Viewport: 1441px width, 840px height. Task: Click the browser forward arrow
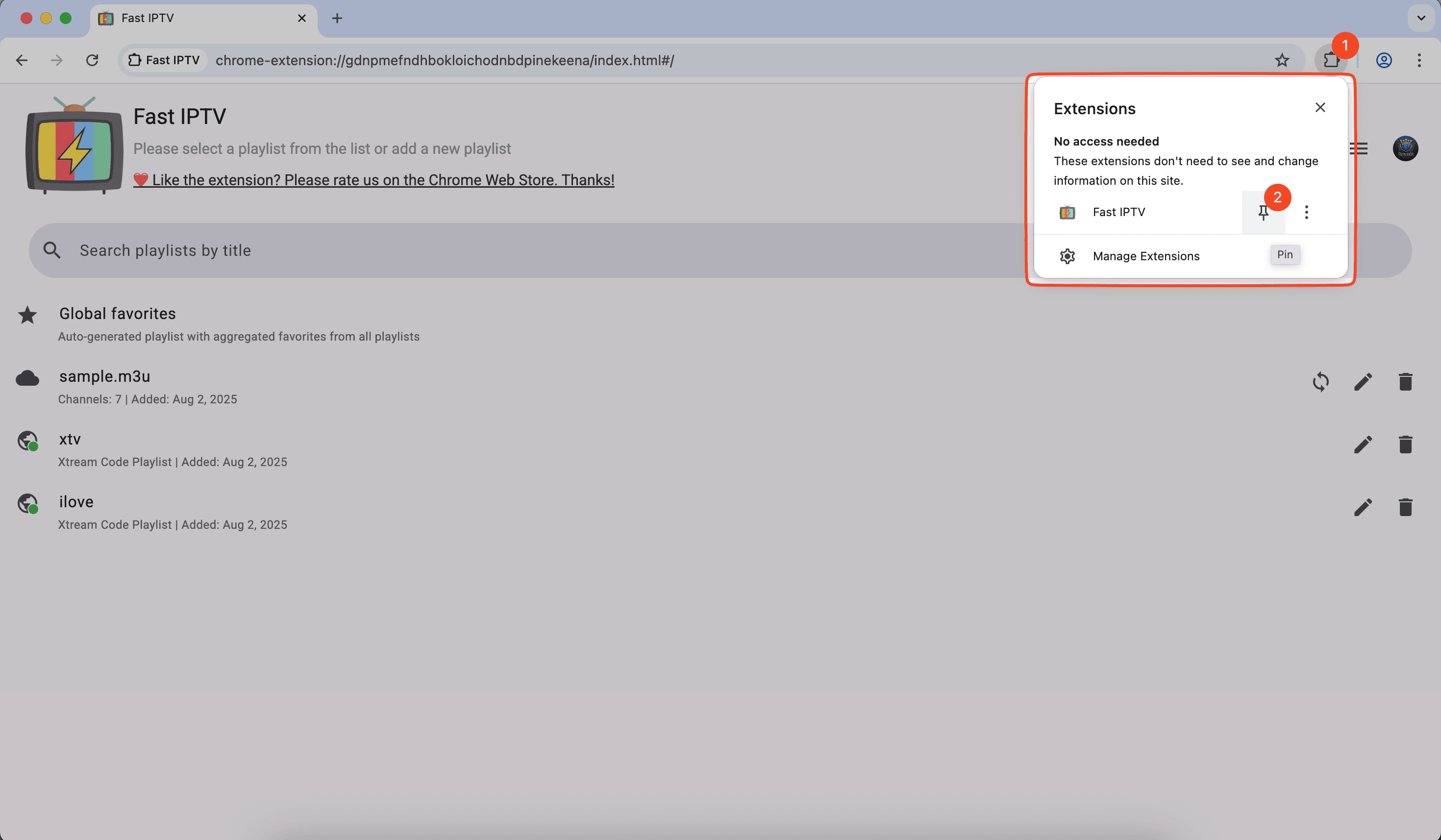pos(57,60)
